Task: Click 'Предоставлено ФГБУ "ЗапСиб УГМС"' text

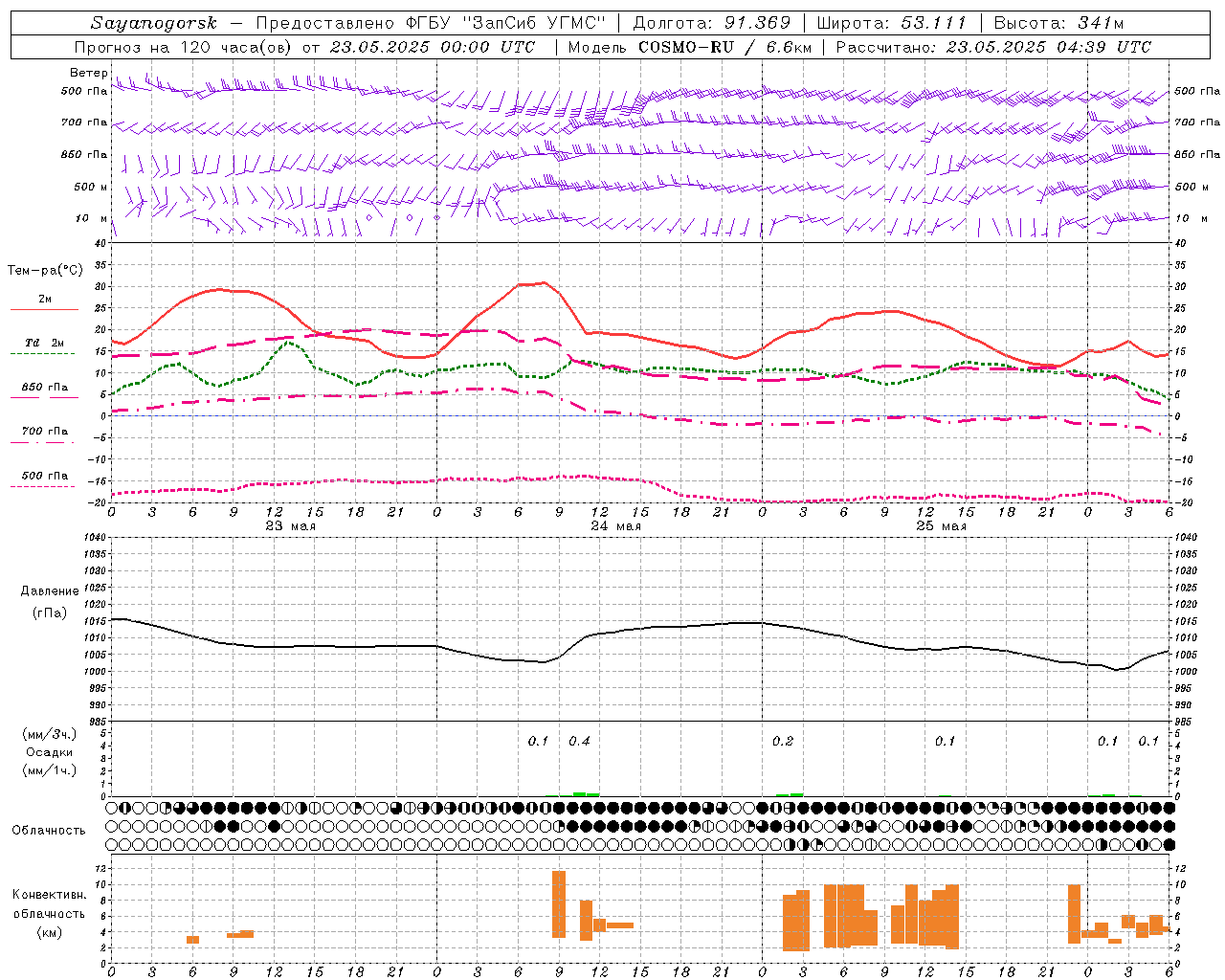Action: (x=431, y=23)
